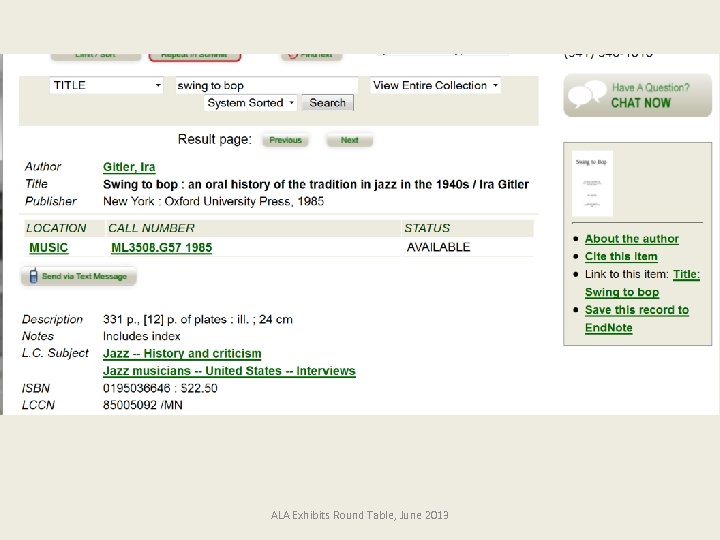Open author link Gitler, Ira
This screenshot has width=720, height=540.
(129, 167)
